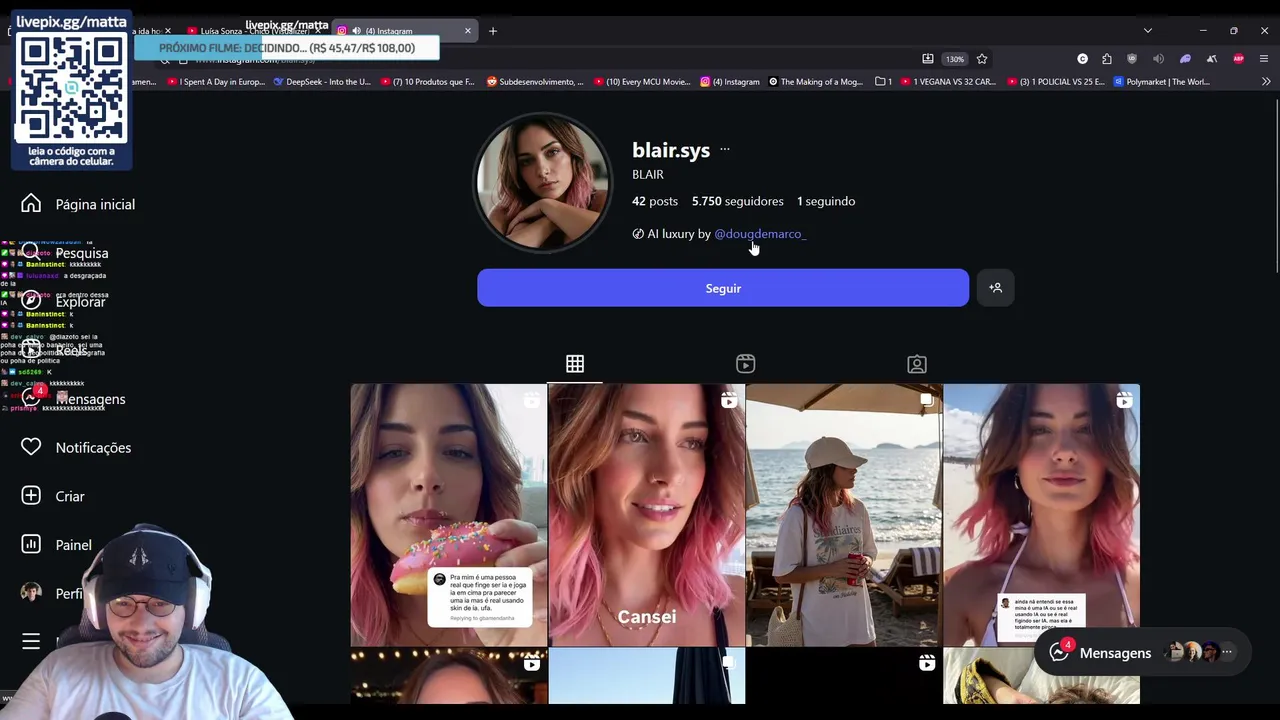Follow blair.sys with Seguir button
Image resolution: width=1280 pixels, height=720 pixels.
point(723,288)
